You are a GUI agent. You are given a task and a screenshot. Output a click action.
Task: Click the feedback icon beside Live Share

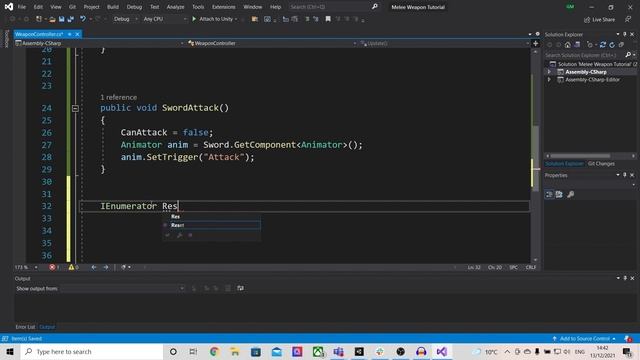[x=628, y=20]
